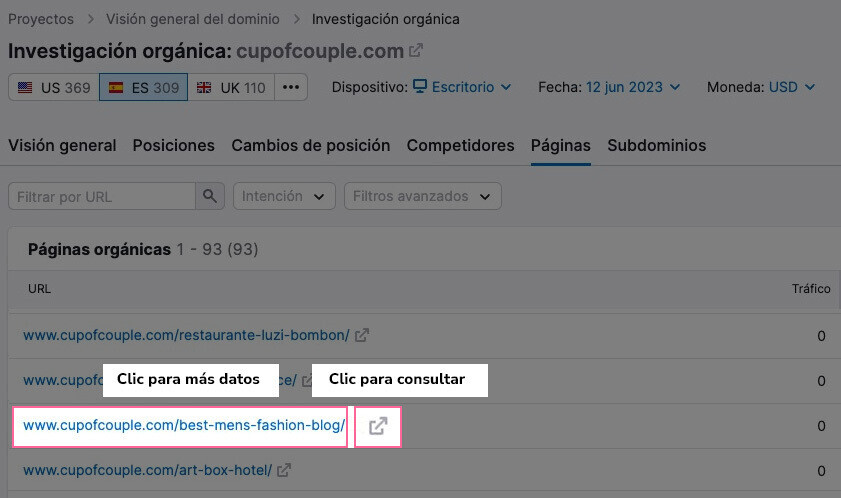Screen dimensions: 841x498
Task: Click traffic value 0 in art-box-hotel row
Action: [821, 471]
